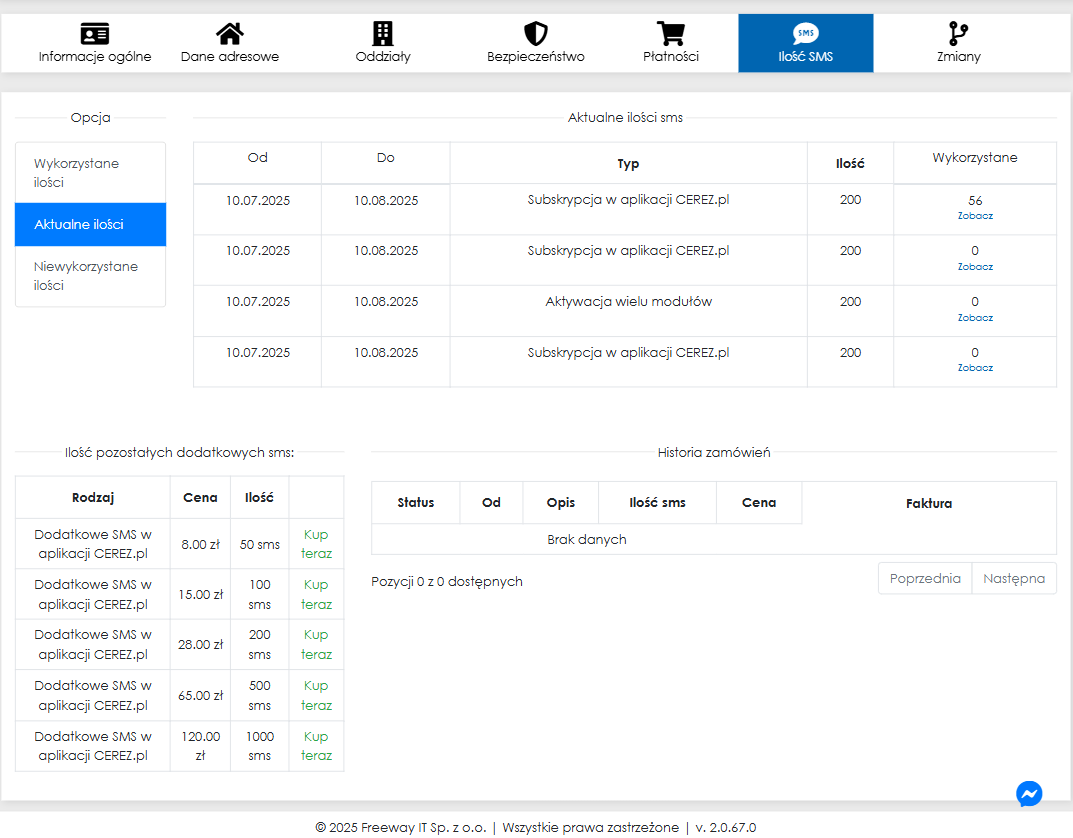Open the Messenger chat bubble
Screen dimensions: 1073x838
1029,793
